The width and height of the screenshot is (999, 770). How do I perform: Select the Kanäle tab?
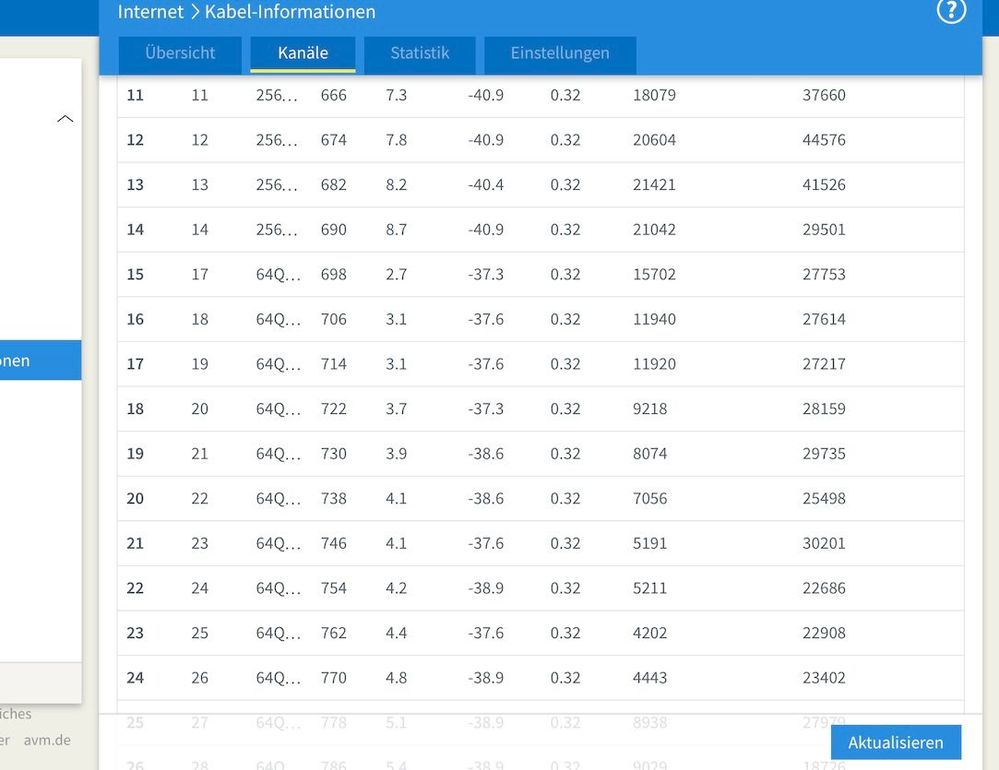click(x=303, y=53)
